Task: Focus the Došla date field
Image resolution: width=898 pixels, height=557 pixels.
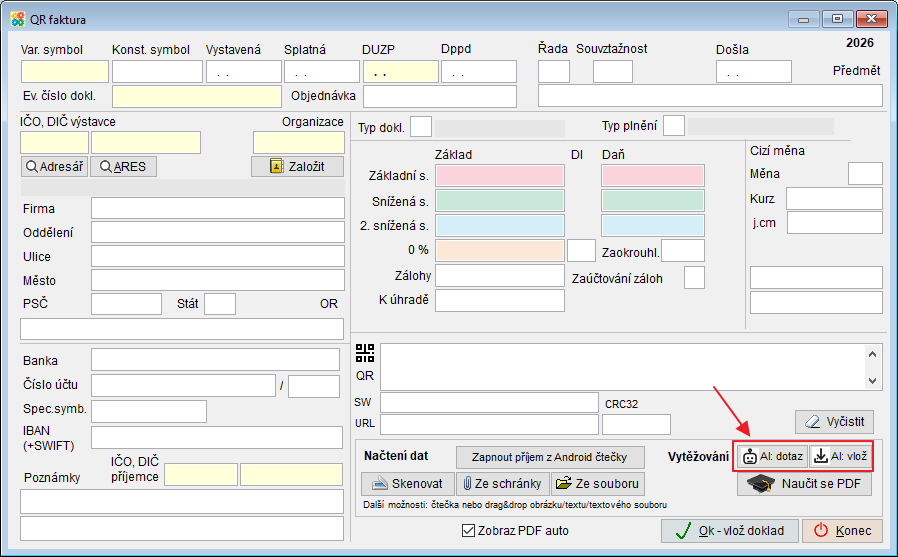Action: click(x=754, y=72)
